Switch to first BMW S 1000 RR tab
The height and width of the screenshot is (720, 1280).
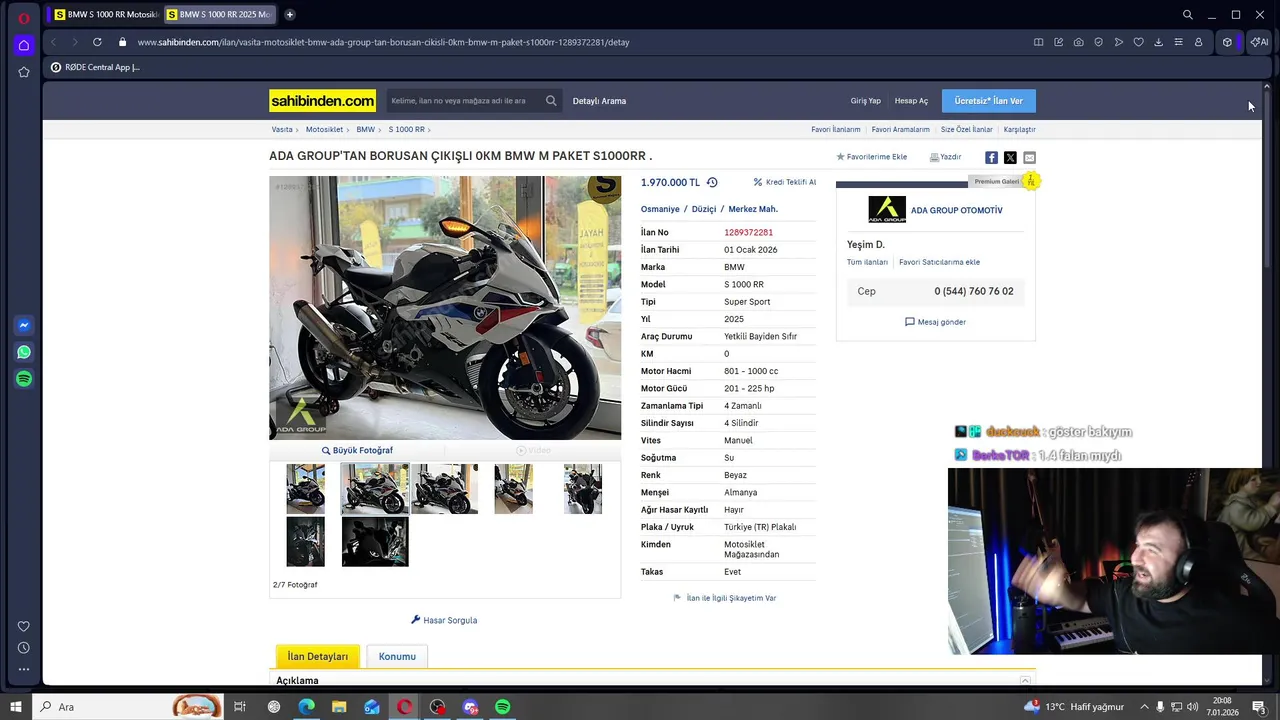[x=105, y=15]
